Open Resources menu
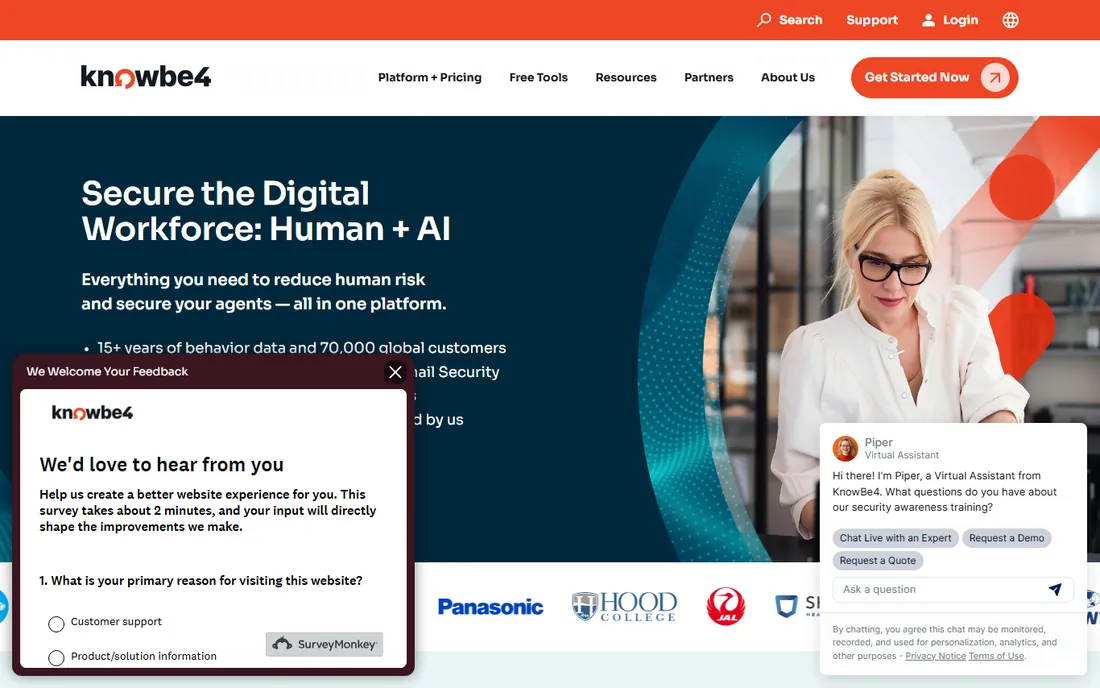 click(626, 77)
